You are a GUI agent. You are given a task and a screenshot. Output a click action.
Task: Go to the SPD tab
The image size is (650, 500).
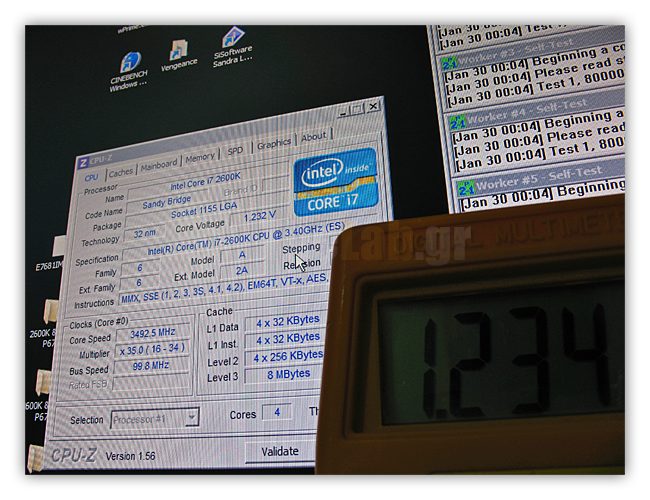235,151
